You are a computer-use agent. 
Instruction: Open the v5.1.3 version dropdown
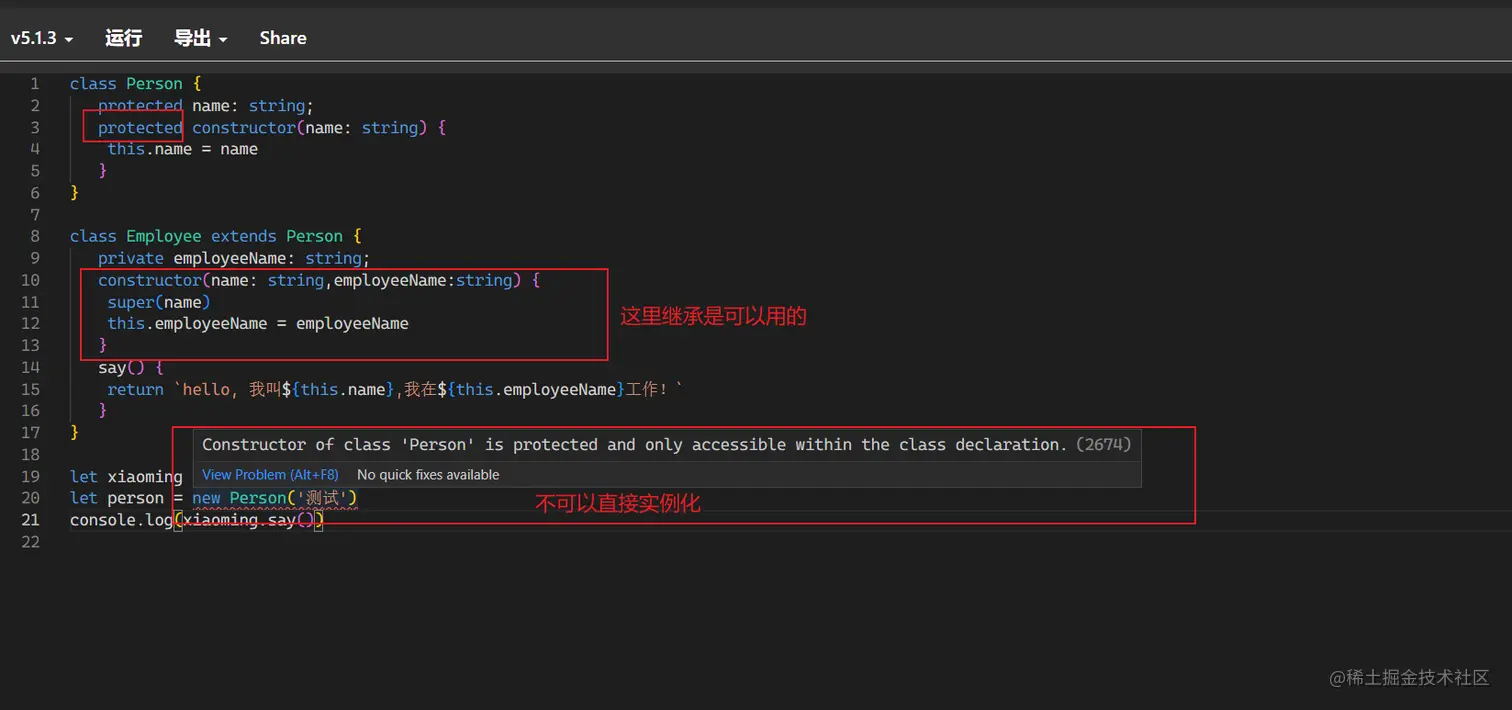[42, 38]
